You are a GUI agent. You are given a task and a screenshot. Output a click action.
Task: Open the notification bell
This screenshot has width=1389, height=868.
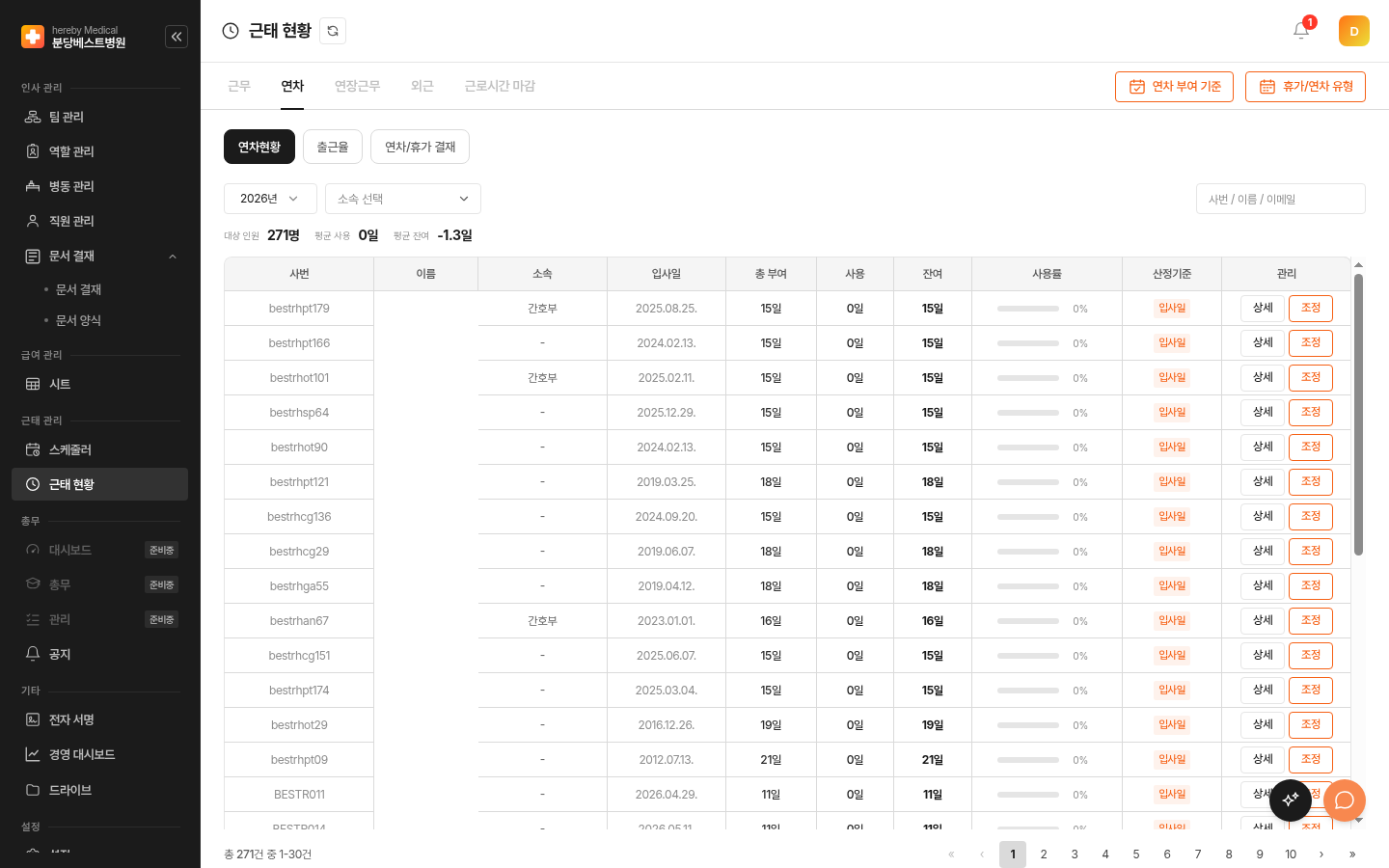1301,31
